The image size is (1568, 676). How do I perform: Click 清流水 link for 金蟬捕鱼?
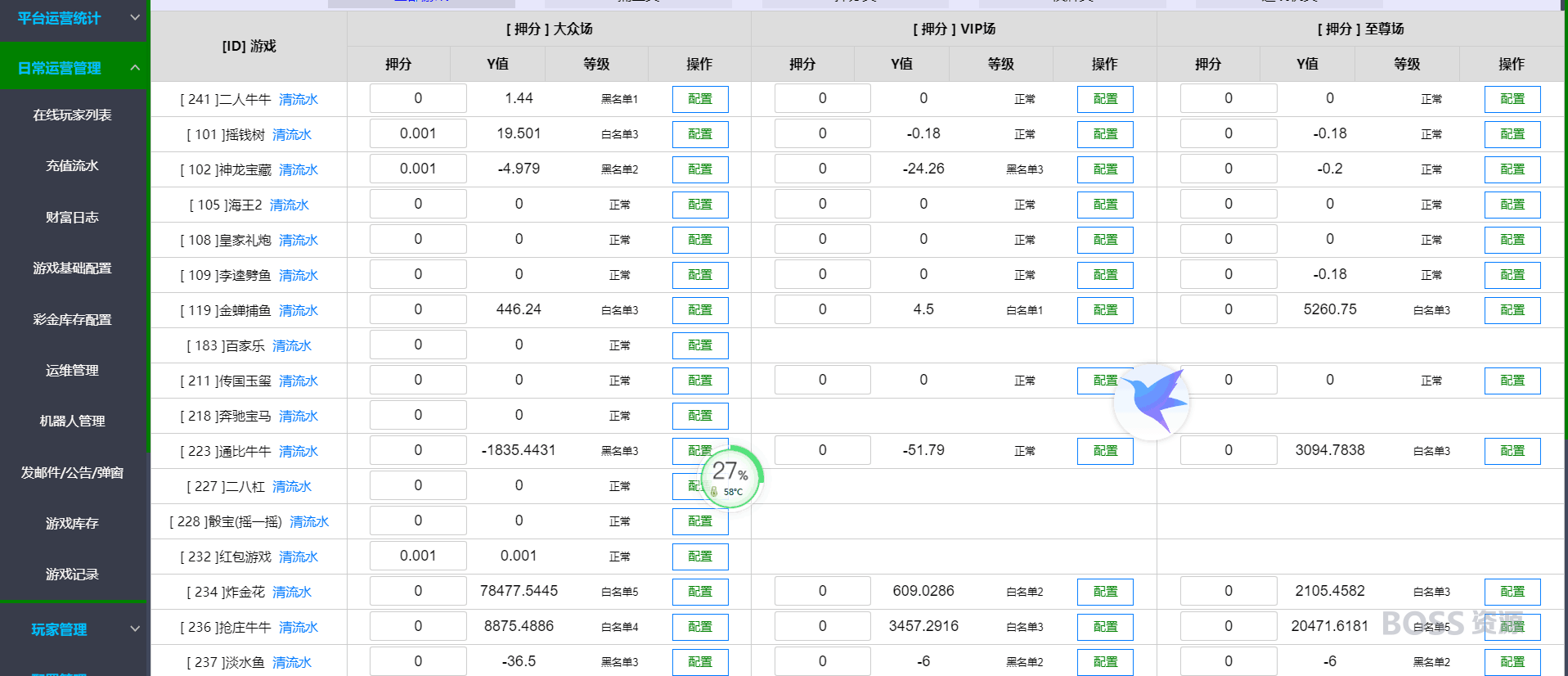tap(299, 311)
